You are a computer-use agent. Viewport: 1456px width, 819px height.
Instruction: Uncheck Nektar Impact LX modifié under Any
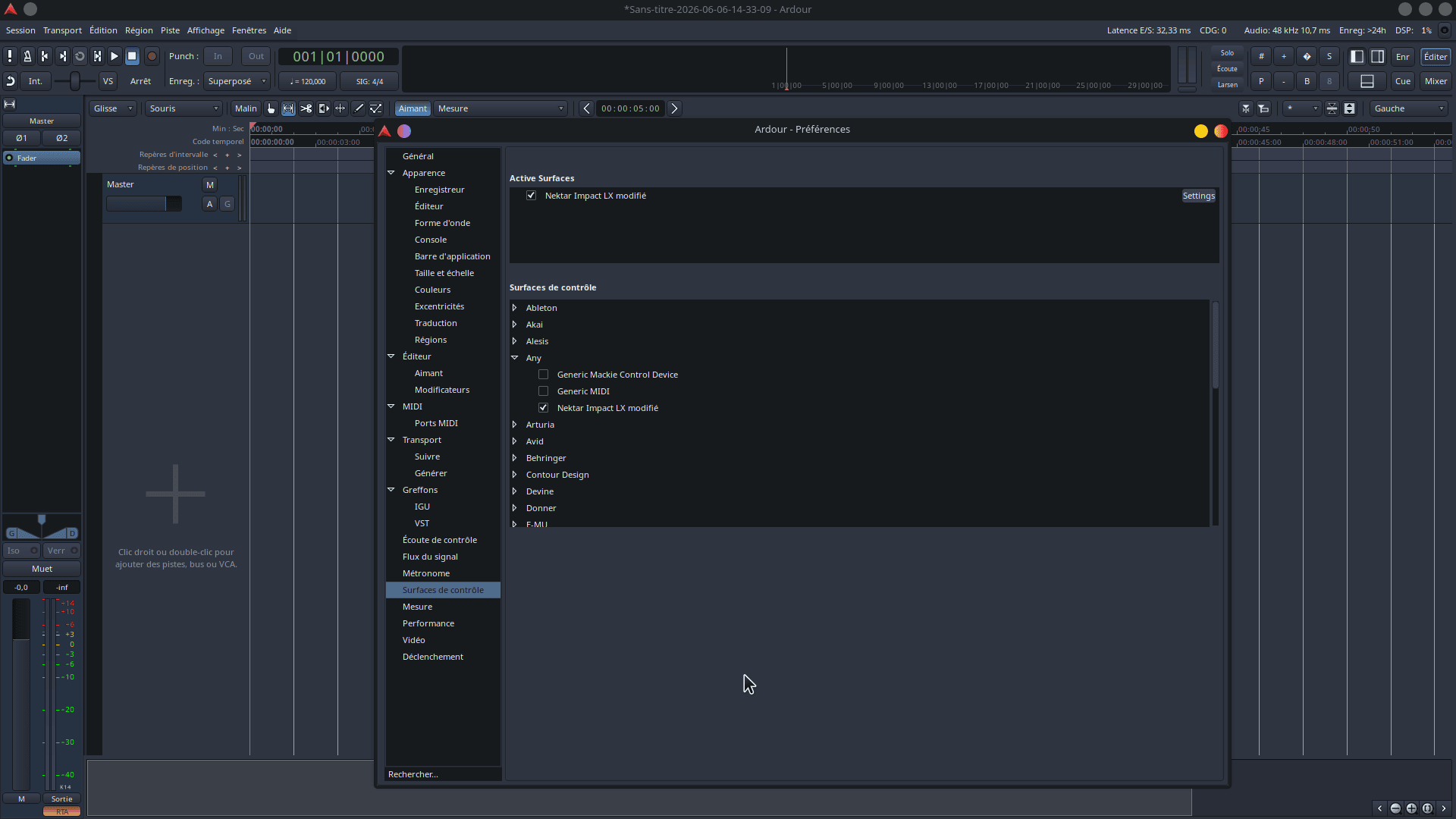click(544, 408)
